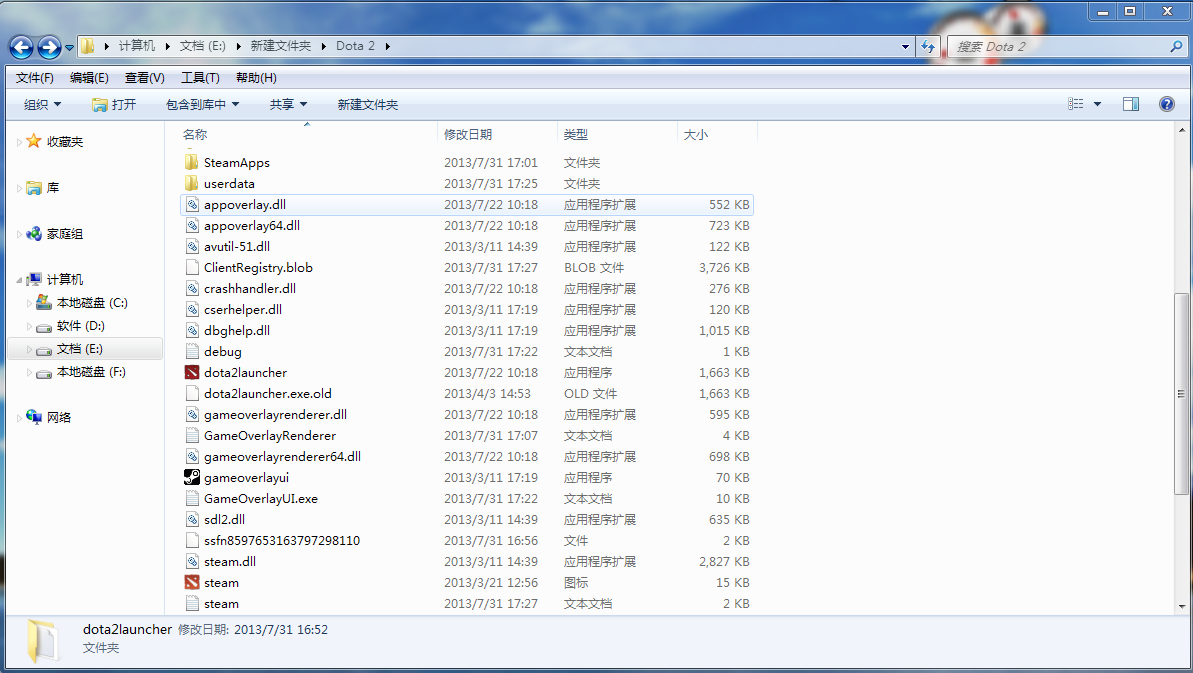Select steam.dll file icon
This screenshot has width=1193, height=673.
coord(192,562)
